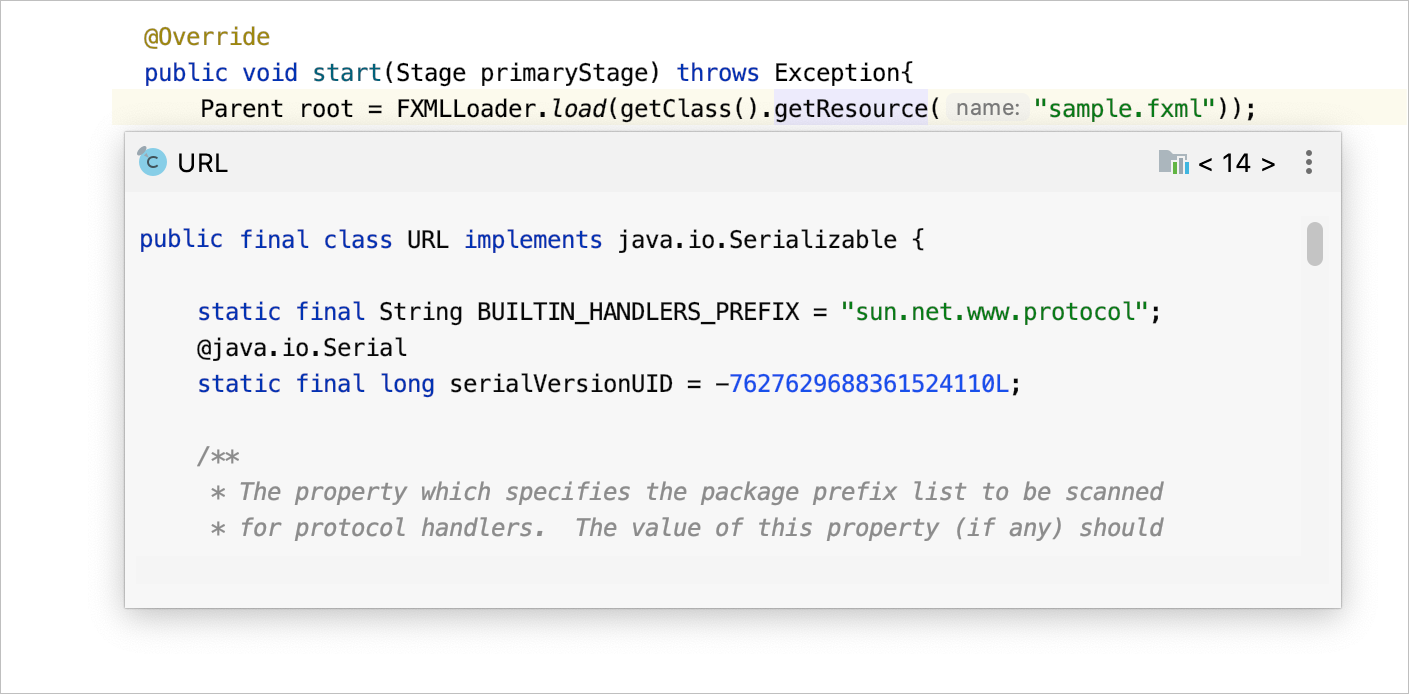Navigate back with the previous arrow
The width and height of the screenshot is (1409, 694).
point(1207,163)
